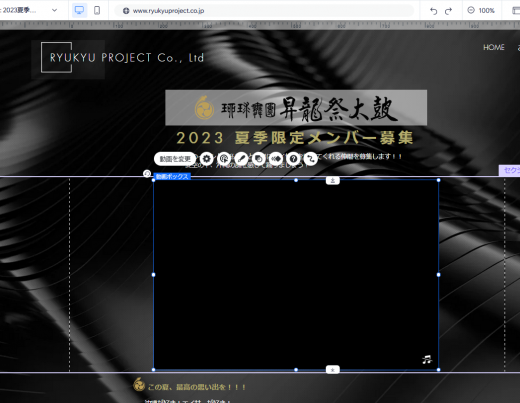Click the gold emblem beside この夏 text
This screenshot has width=520, height=403.
pyautogui.click(x=139, y=384)
